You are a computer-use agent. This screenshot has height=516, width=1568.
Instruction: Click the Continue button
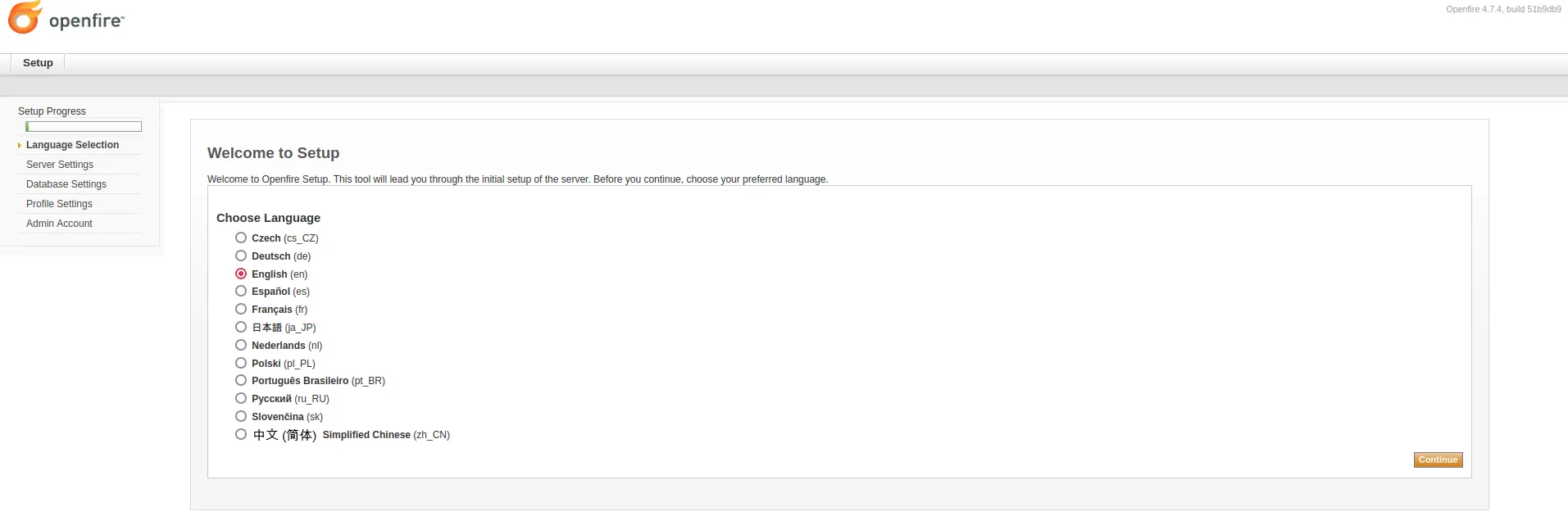coord(1438,460)
